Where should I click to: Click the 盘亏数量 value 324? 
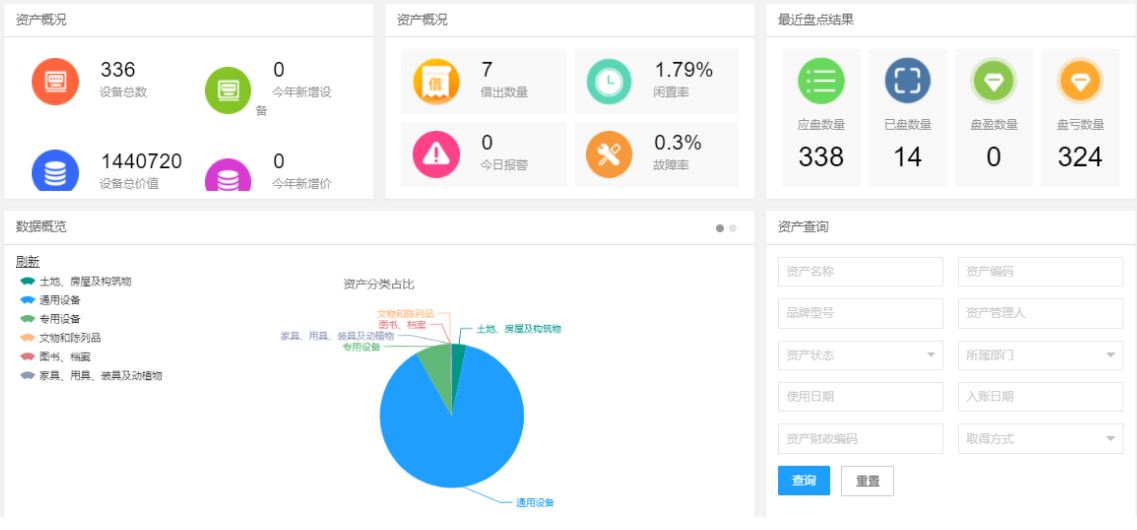coord(1080,157)
